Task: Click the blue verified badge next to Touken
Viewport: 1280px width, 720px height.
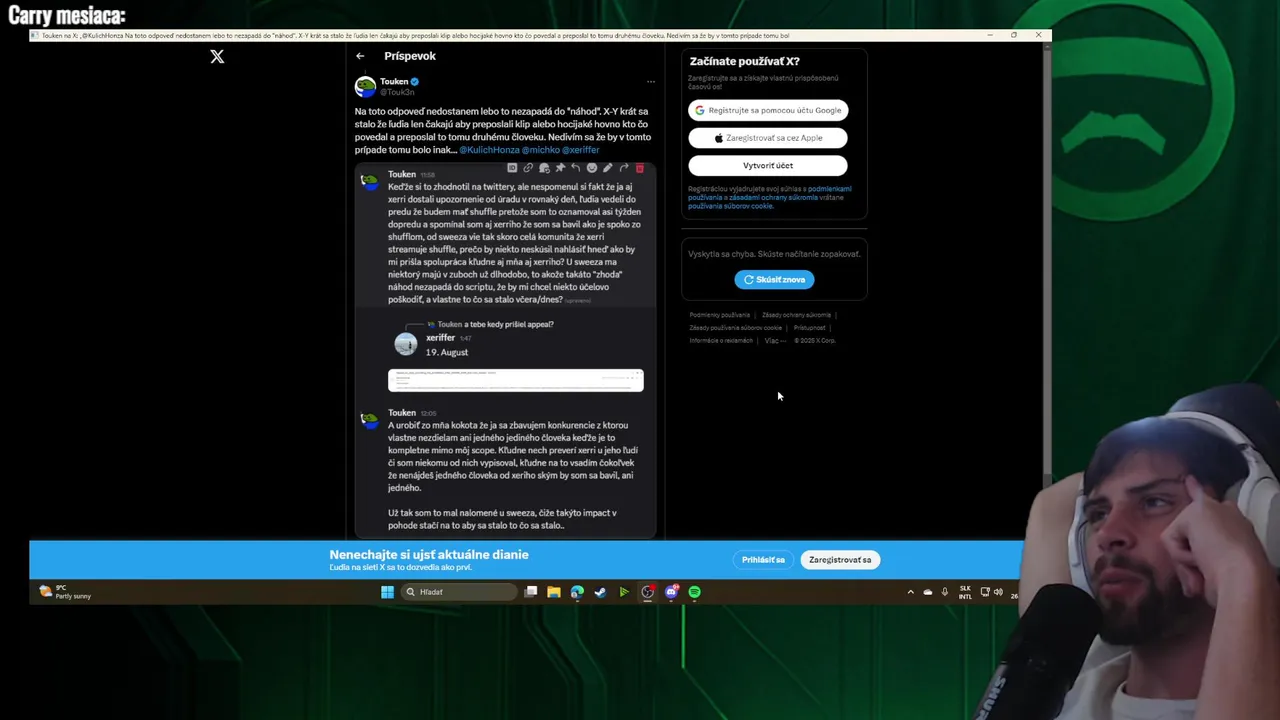Action: pyautogui.click(x=414, y=81)
